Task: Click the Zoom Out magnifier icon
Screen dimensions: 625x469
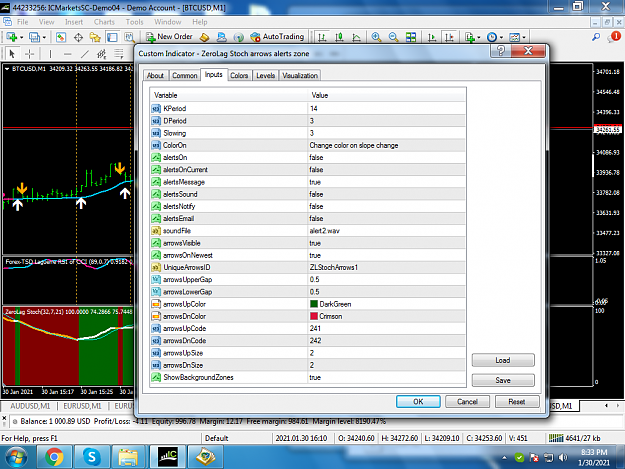Action: pos(393,37)
